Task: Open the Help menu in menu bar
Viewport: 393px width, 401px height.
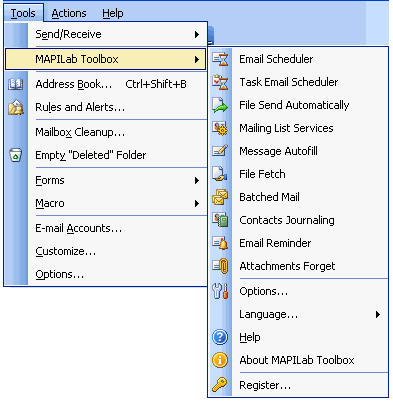Action: (x=113, y=13)
